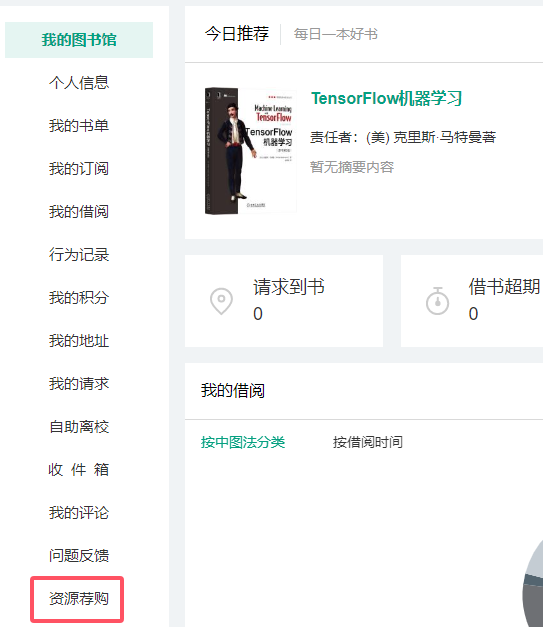Open the TensorFlow book cover thumbnail
Viewport: 543px width, 627px height.
point(250,151)
